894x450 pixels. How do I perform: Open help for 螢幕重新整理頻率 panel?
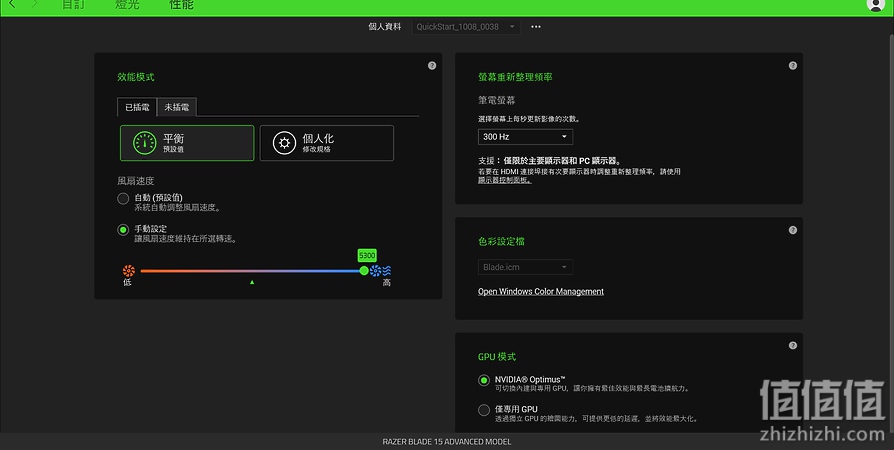click(793, 66)
